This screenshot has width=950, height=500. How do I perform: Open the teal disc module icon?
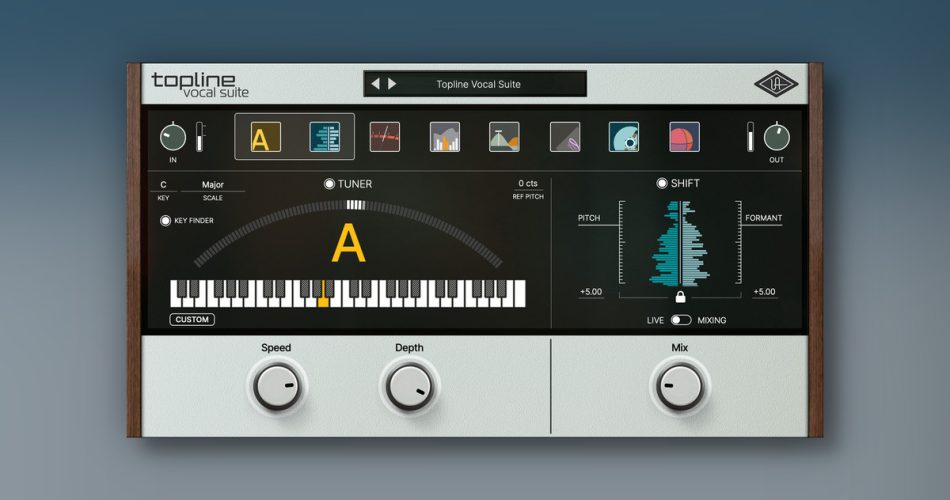tap(624, 137)
